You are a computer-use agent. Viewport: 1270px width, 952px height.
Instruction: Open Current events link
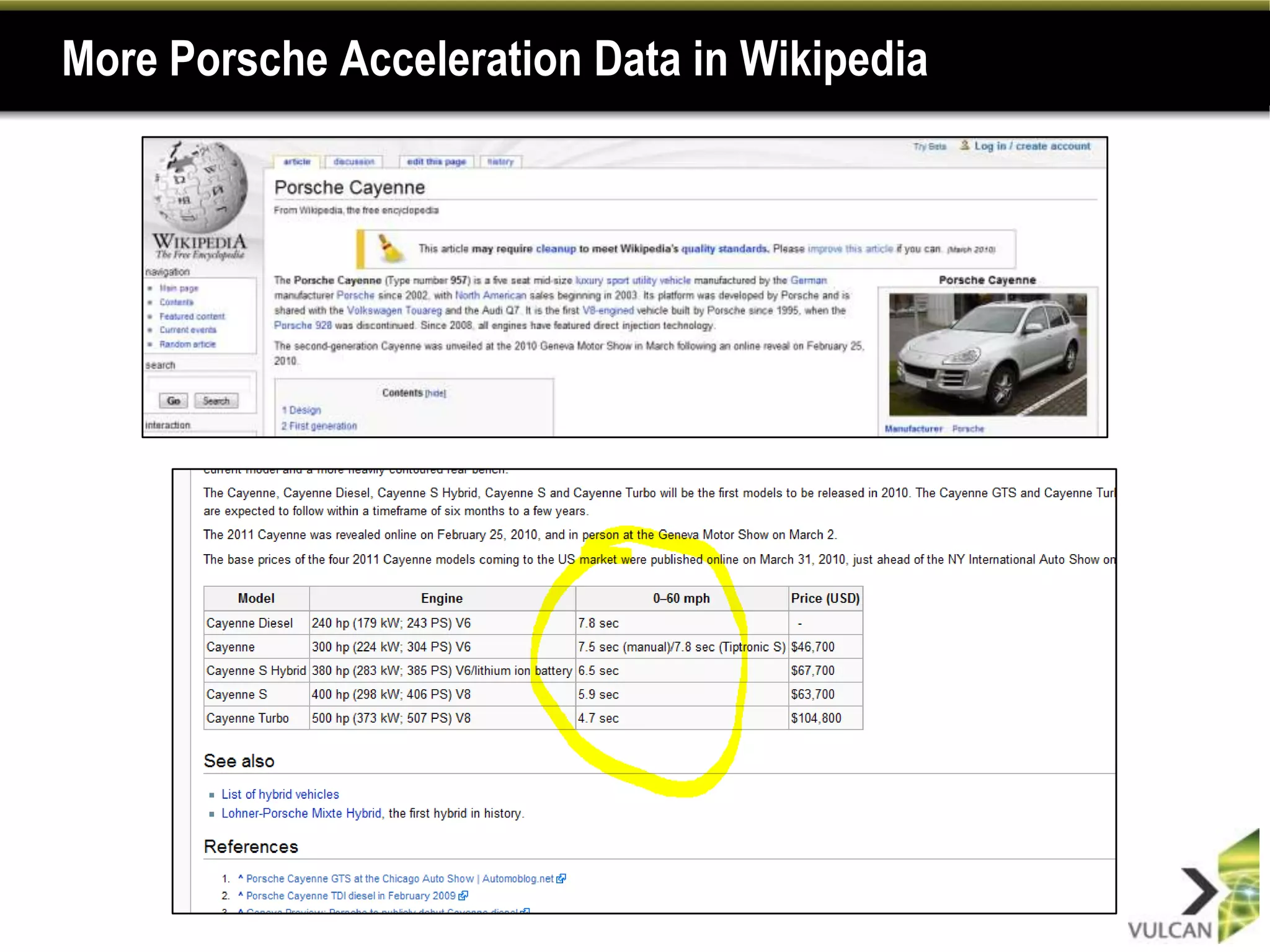tap(188, 330)
